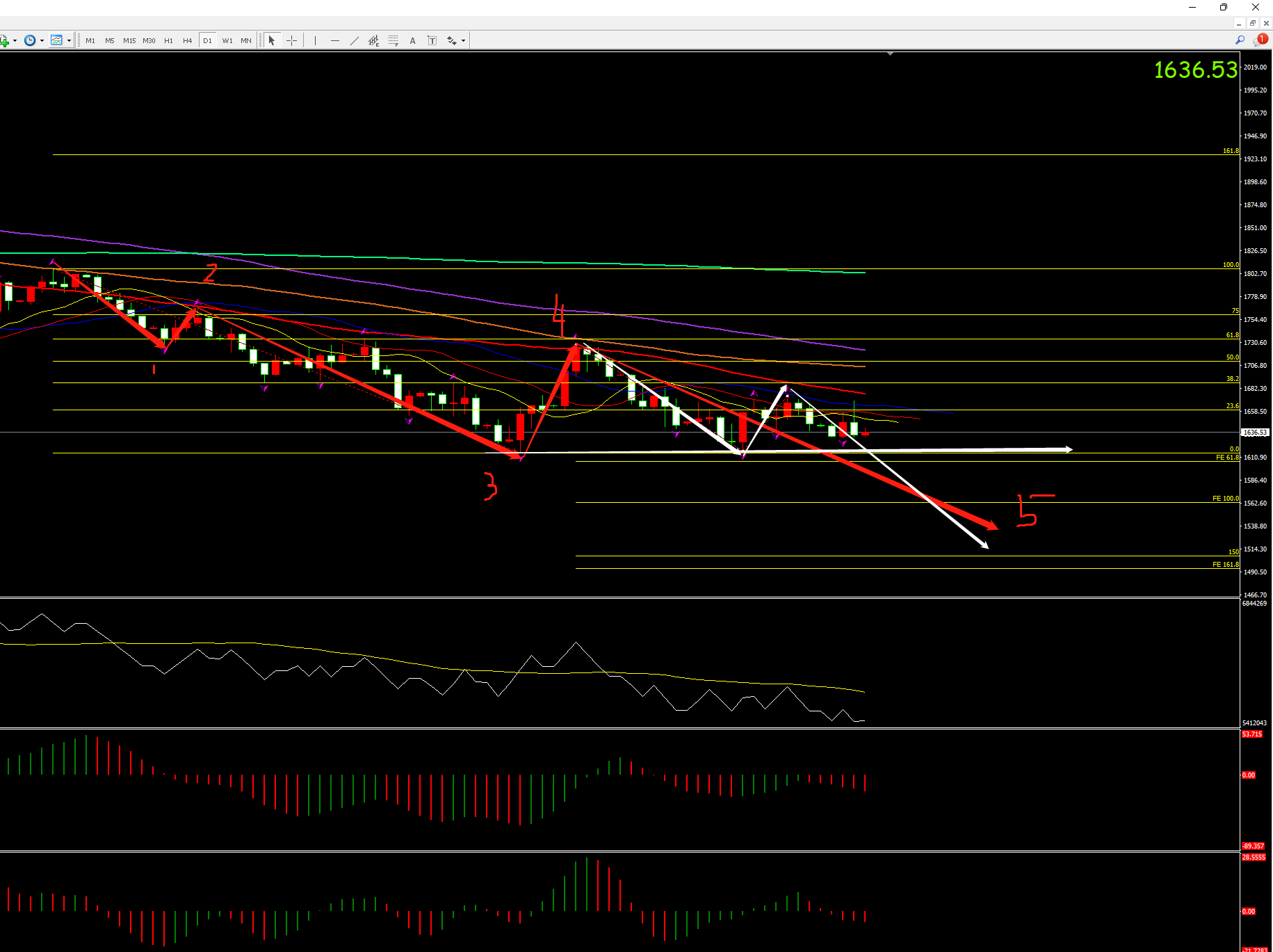1273x952 pixels.
Task: Select the cursor arrow tool
Action: [x=272, y=40]
